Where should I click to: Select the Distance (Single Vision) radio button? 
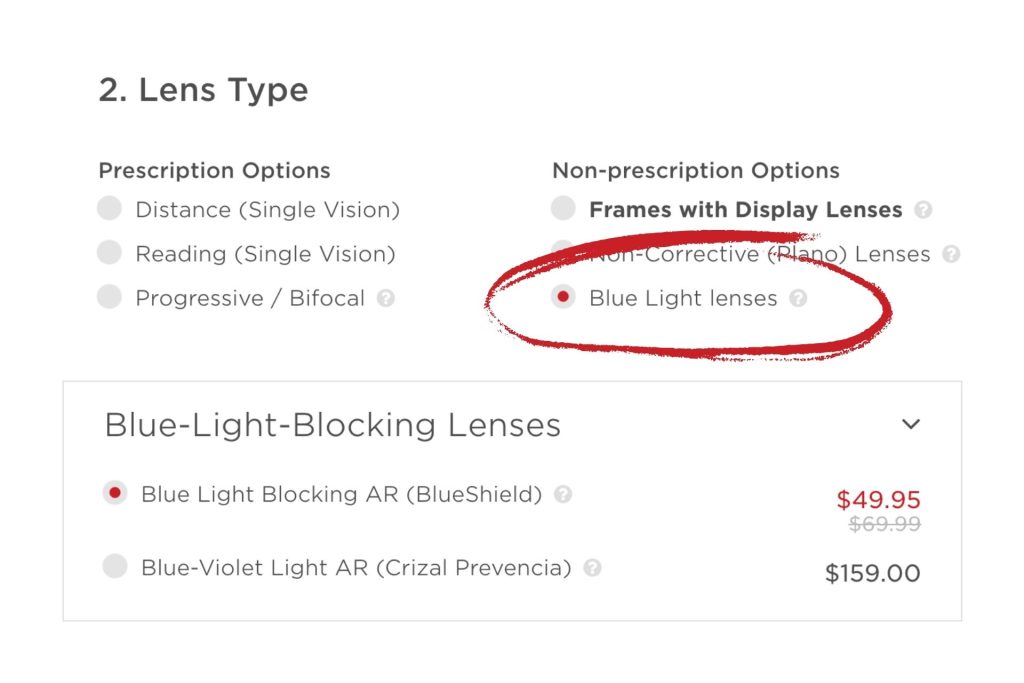(x=108, y=208)
